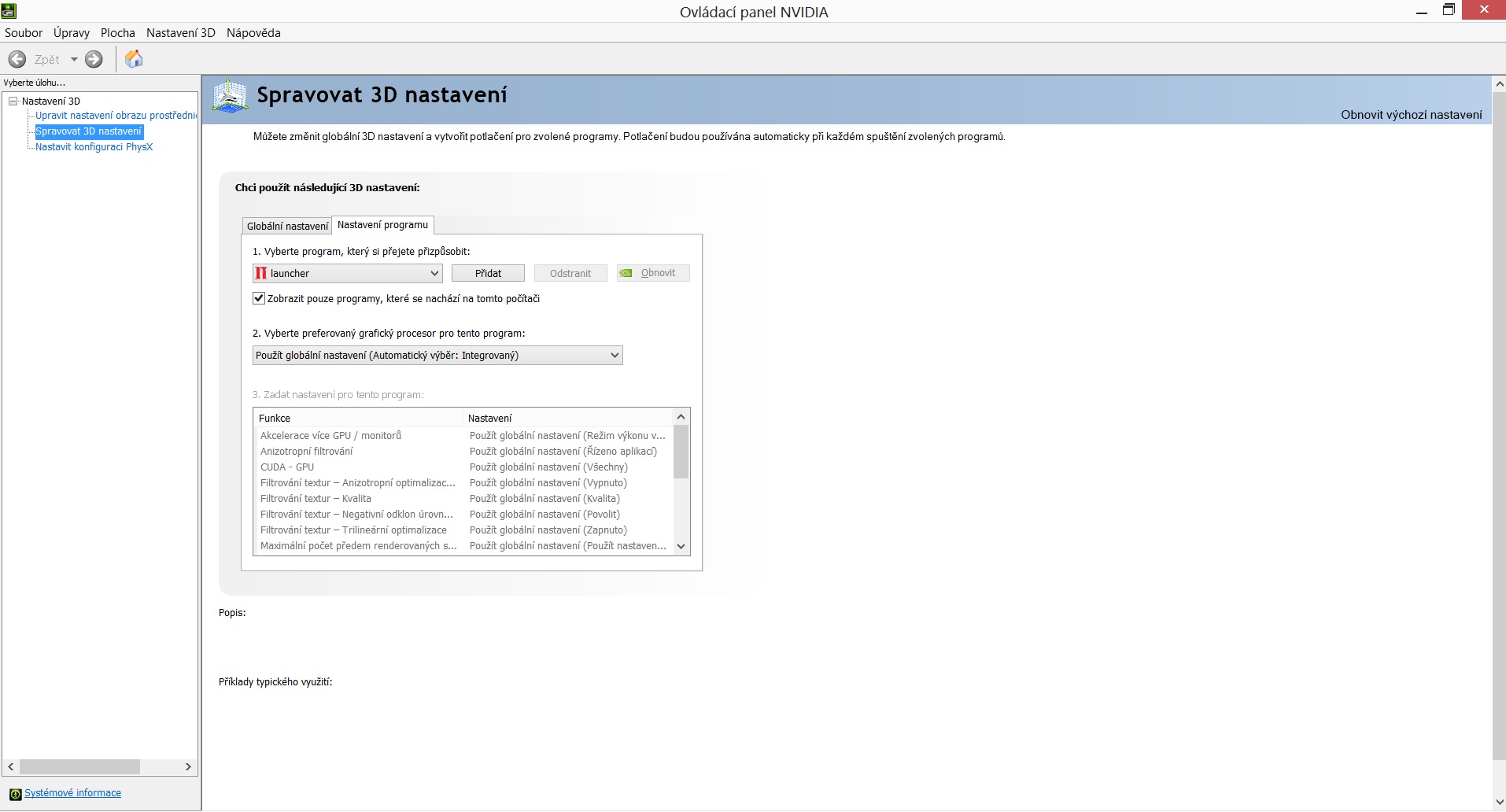
Task: Click the Trilineární optimalizace value (Zapnuto)
Action: [548, 530]
